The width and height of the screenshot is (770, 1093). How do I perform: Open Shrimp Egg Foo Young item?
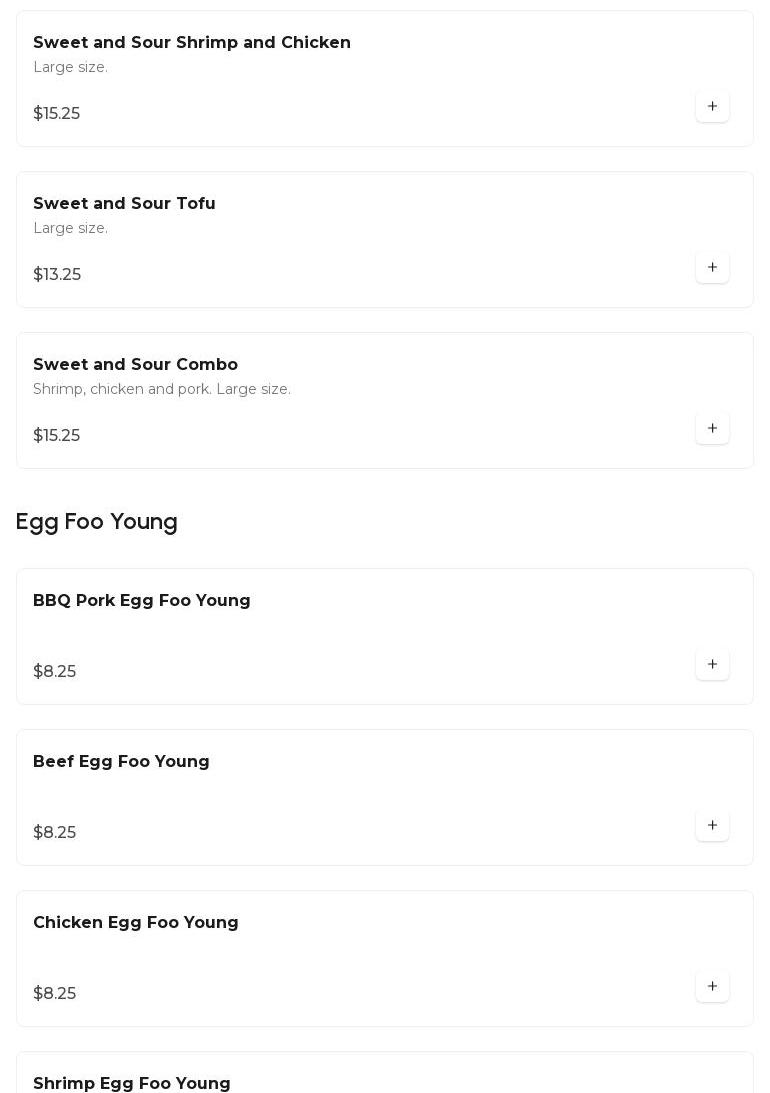(132, 1084)
